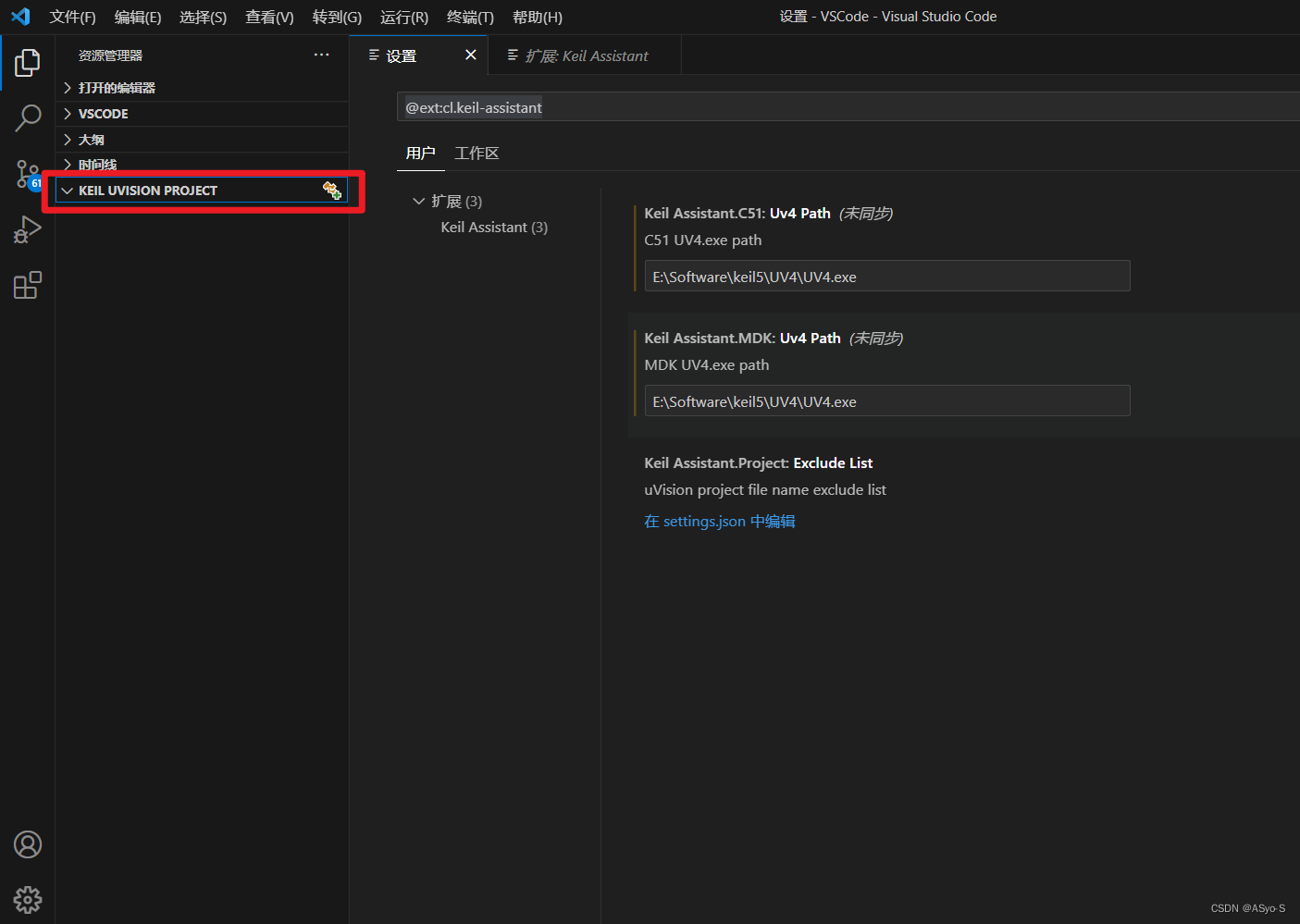Expand the VSCODE folder section

coord(202,114)
